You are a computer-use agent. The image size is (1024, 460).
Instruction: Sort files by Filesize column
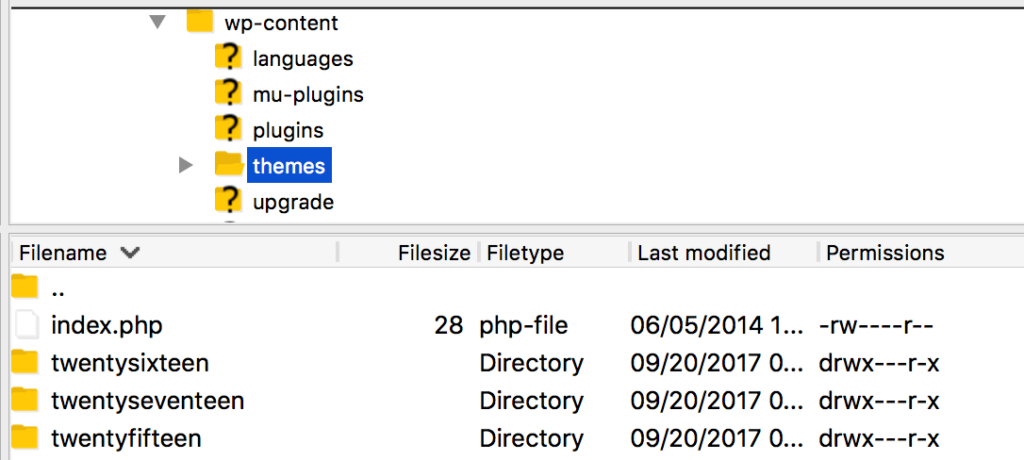pos(433,253)
